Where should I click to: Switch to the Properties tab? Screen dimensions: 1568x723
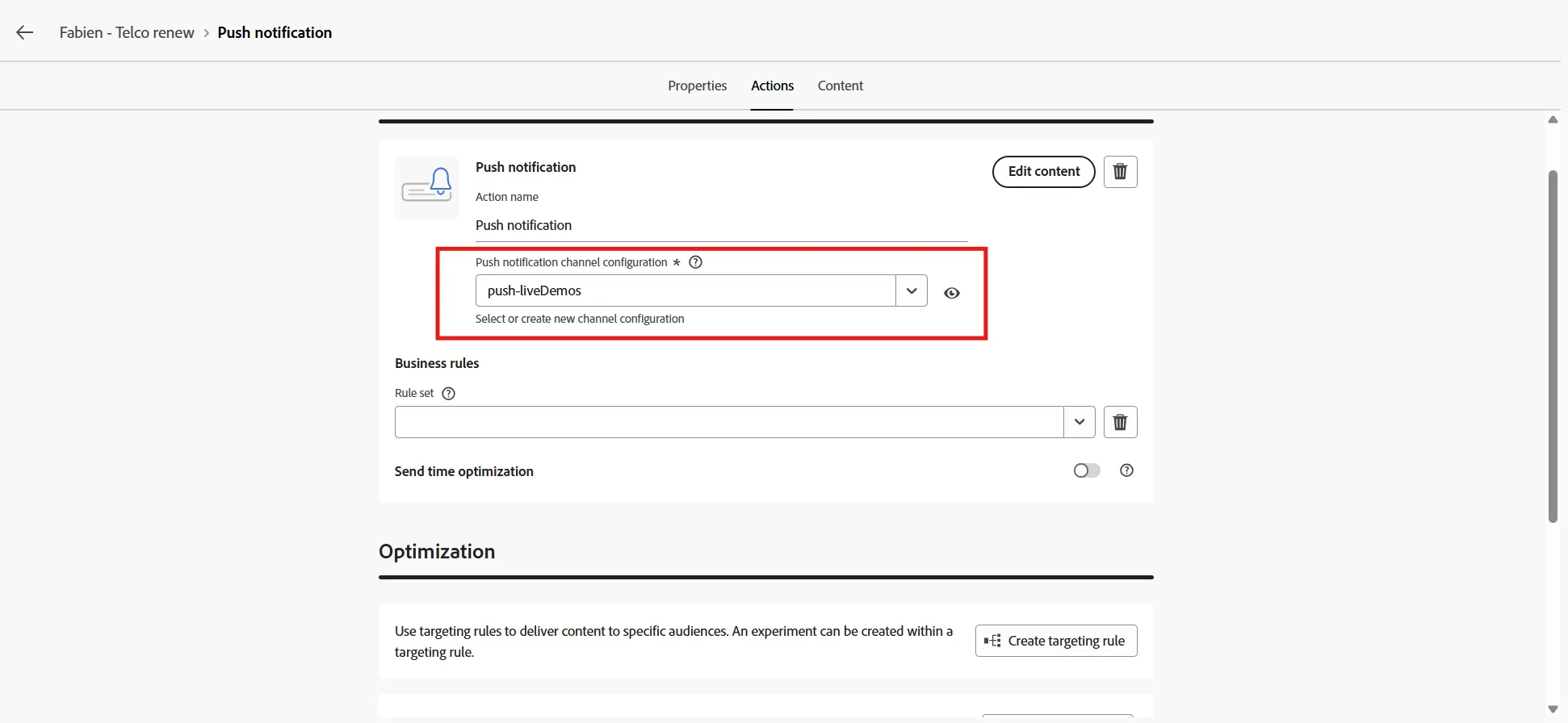[697, 86]
